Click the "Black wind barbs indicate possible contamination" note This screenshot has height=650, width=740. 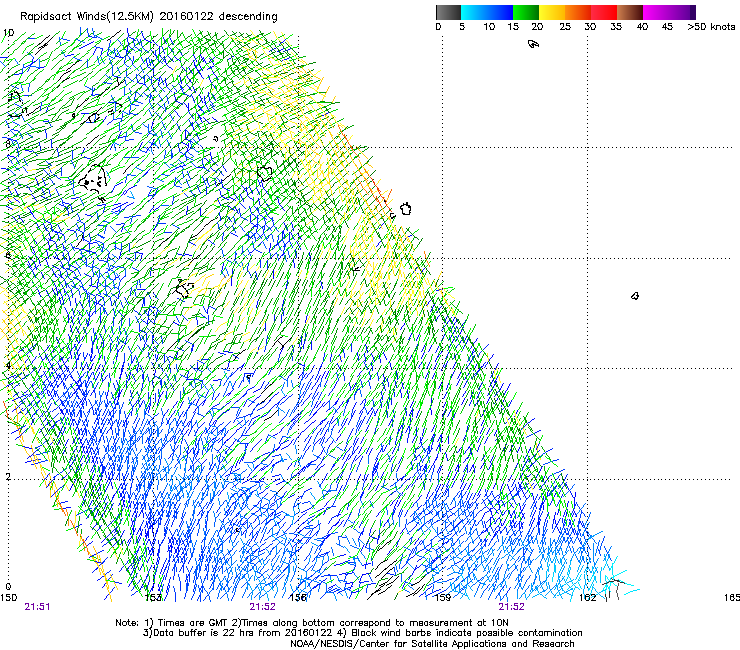point(460,633)
